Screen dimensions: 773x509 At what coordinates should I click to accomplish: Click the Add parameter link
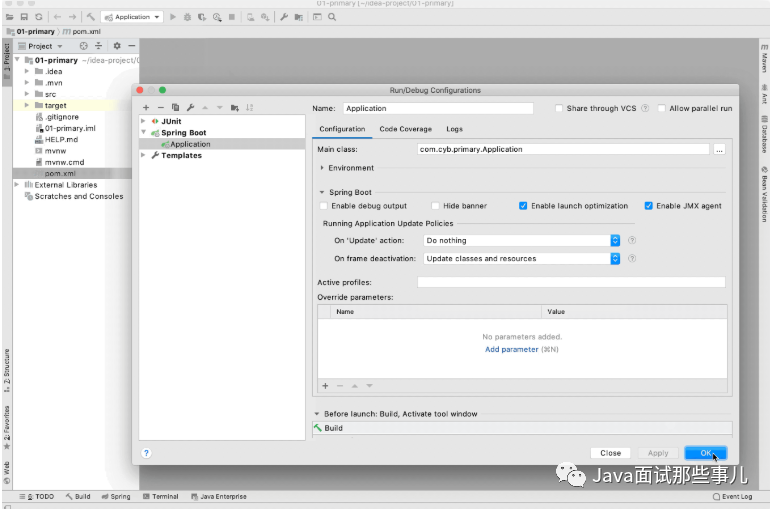(511, 349)
